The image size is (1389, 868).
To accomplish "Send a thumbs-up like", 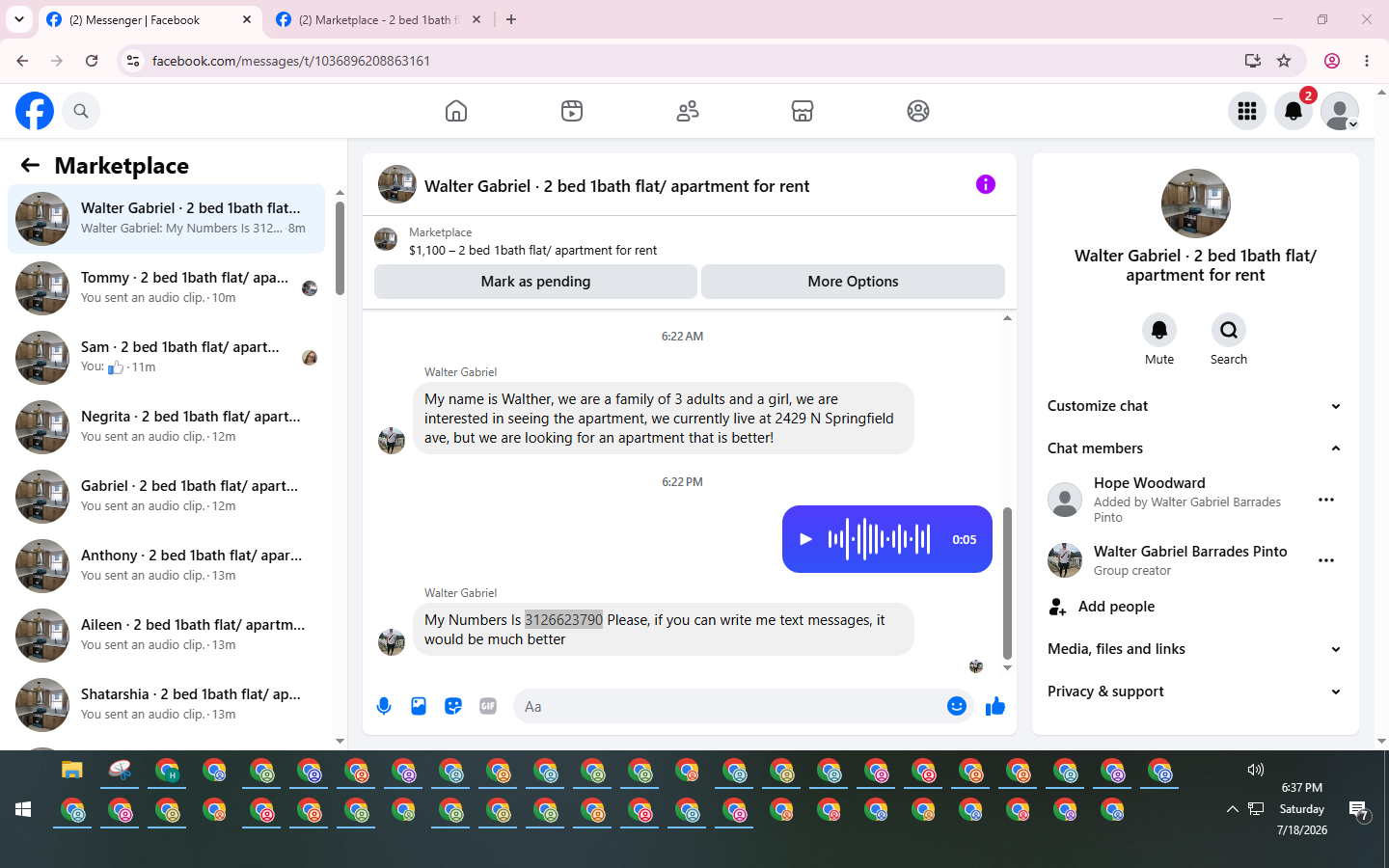I will click(x=995, y=707).
